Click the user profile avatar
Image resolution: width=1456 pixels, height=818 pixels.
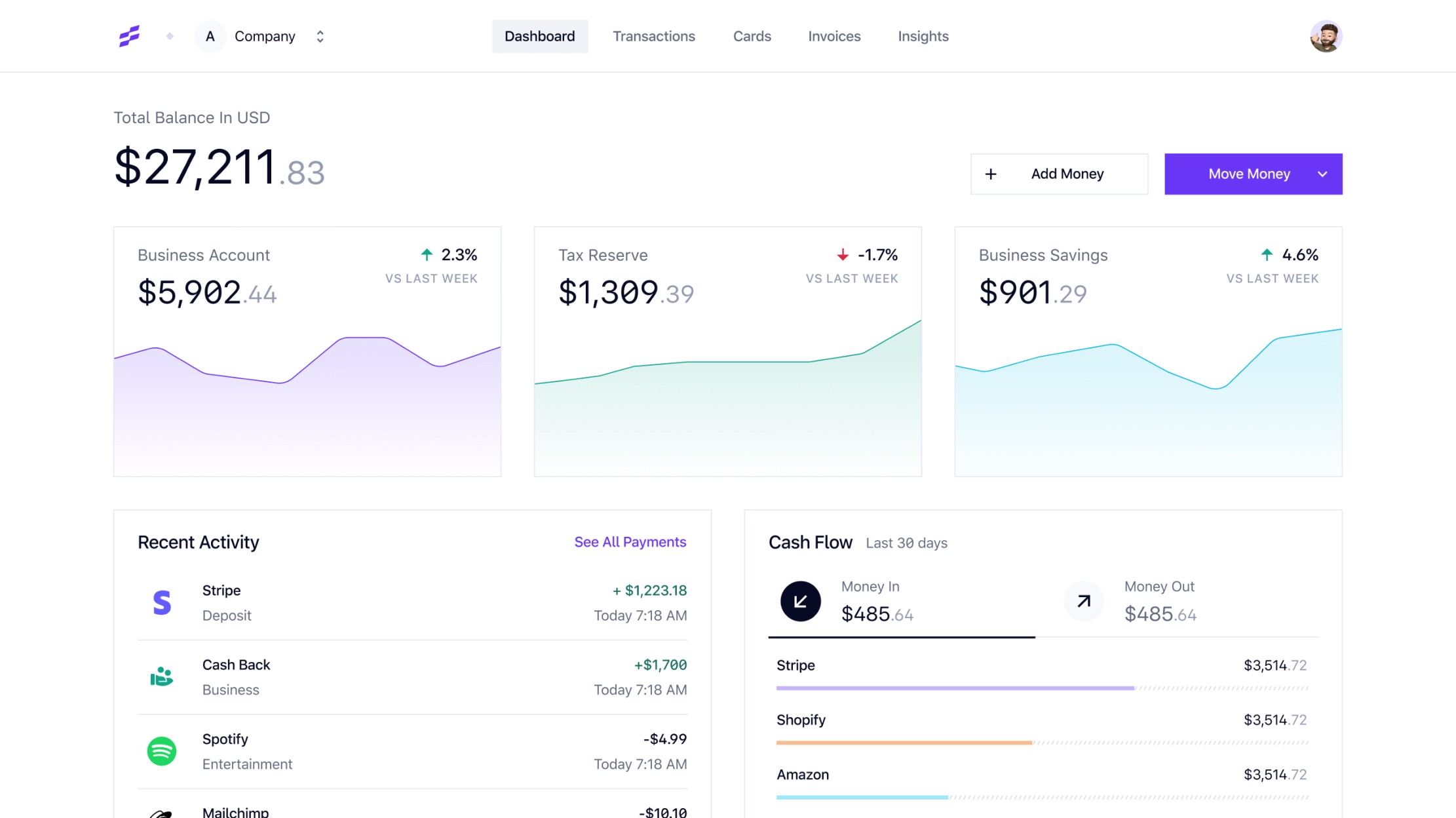(1326, 36)
